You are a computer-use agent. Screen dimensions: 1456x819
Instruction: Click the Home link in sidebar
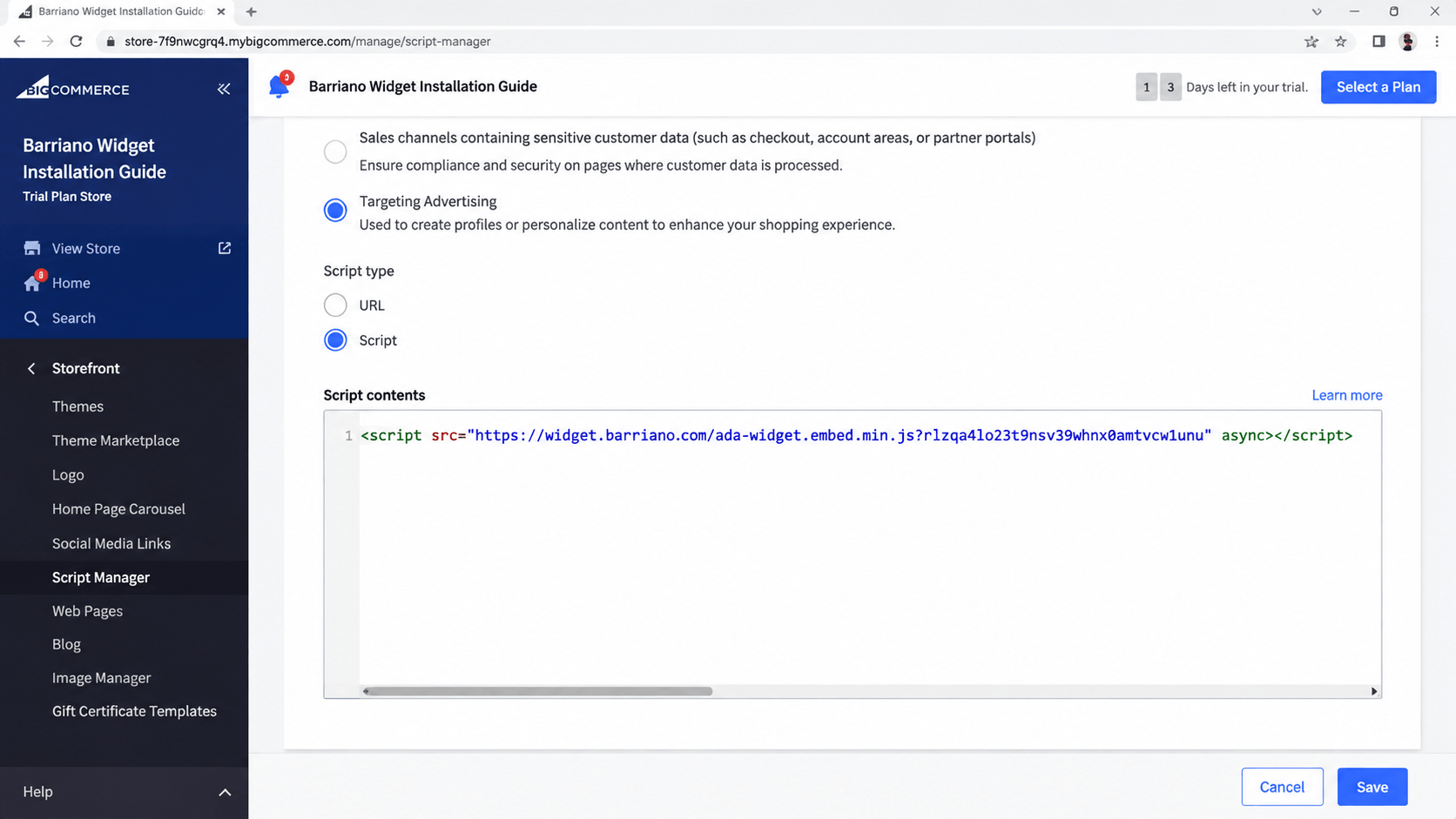click(x=71, y=283)
